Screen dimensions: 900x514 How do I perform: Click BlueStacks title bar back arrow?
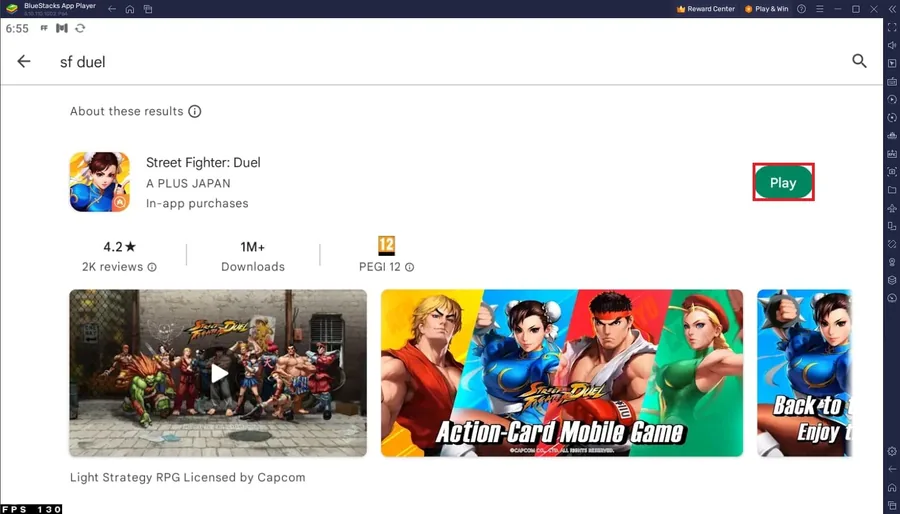click(112, 9)
